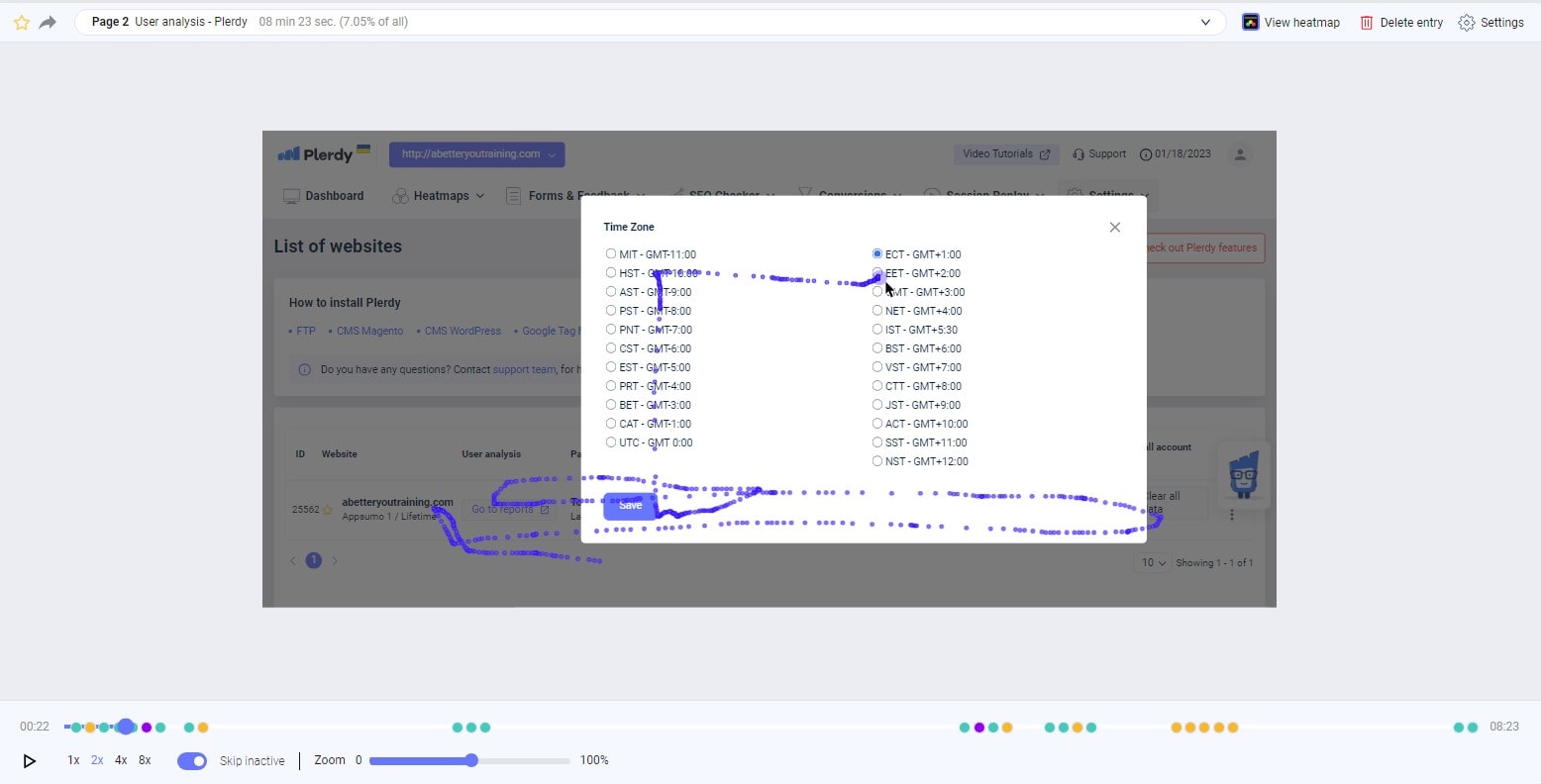Set playback speed to 8x
The width and height of the screenshot is (1541, 784).
click(145, 760)
